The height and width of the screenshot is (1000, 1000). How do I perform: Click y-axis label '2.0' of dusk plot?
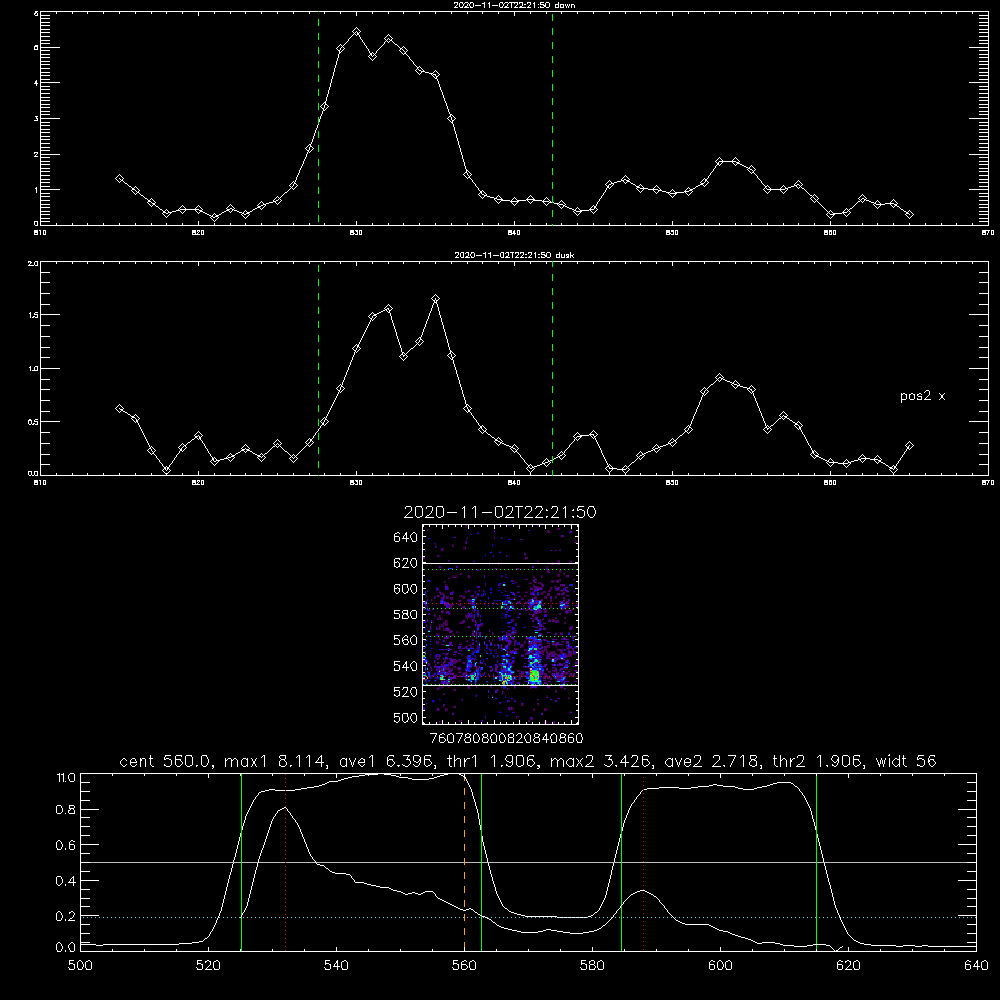click(x=33, y=263)
